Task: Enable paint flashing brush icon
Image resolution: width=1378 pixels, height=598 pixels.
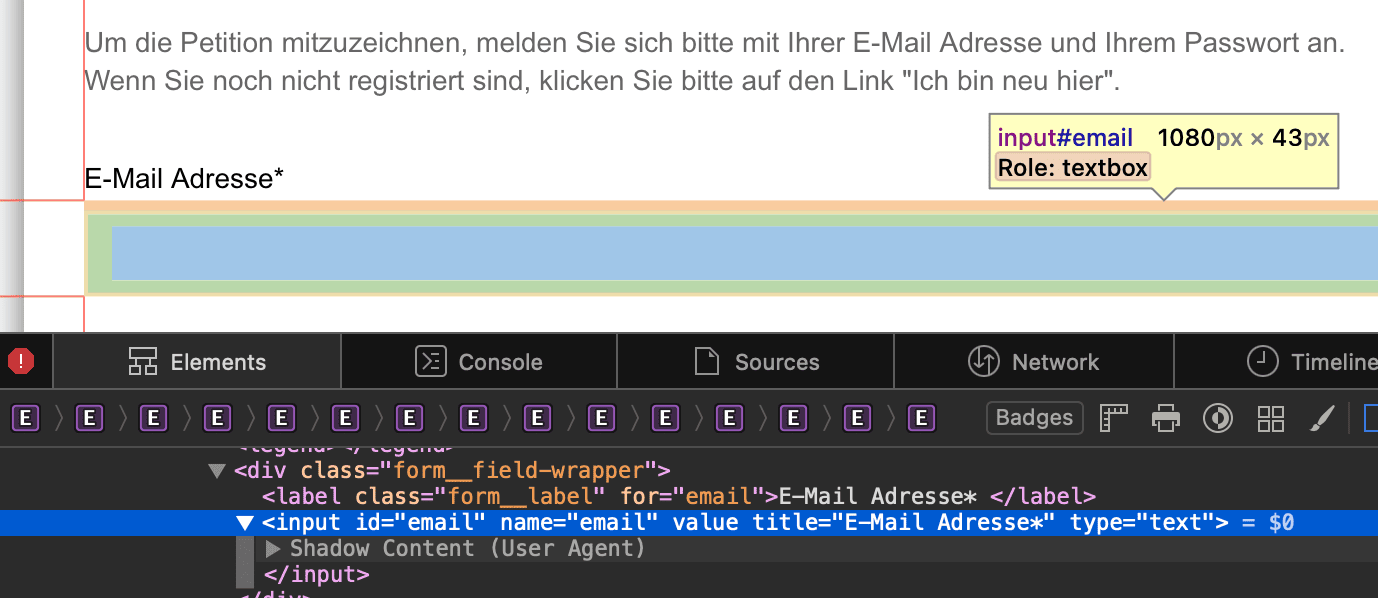Action: 1322,418
